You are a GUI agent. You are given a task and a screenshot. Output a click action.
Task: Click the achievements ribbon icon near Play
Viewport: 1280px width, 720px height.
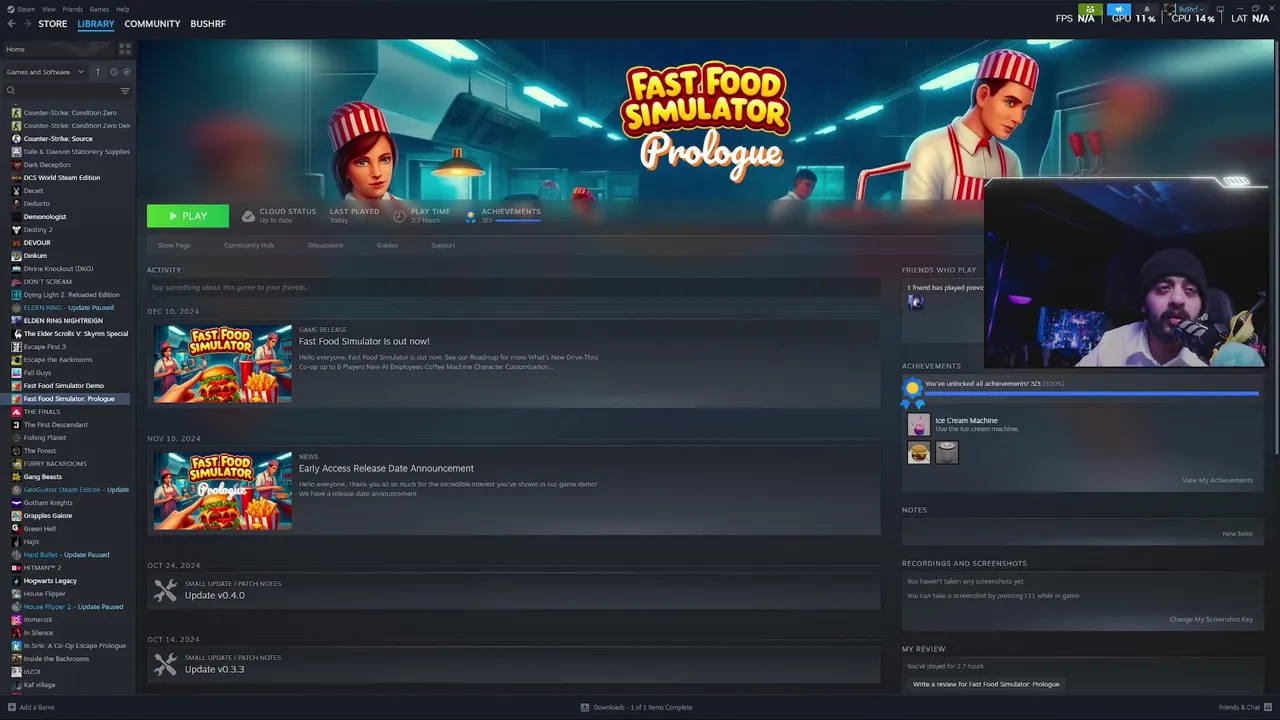[x=471, y=216]
